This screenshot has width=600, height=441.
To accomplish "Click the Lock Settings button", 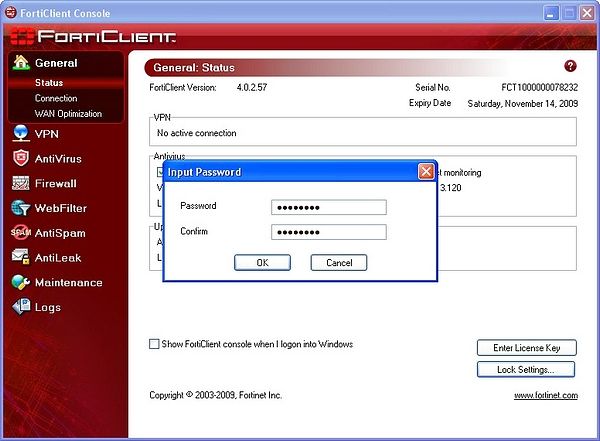I will [x=526, y=369].
